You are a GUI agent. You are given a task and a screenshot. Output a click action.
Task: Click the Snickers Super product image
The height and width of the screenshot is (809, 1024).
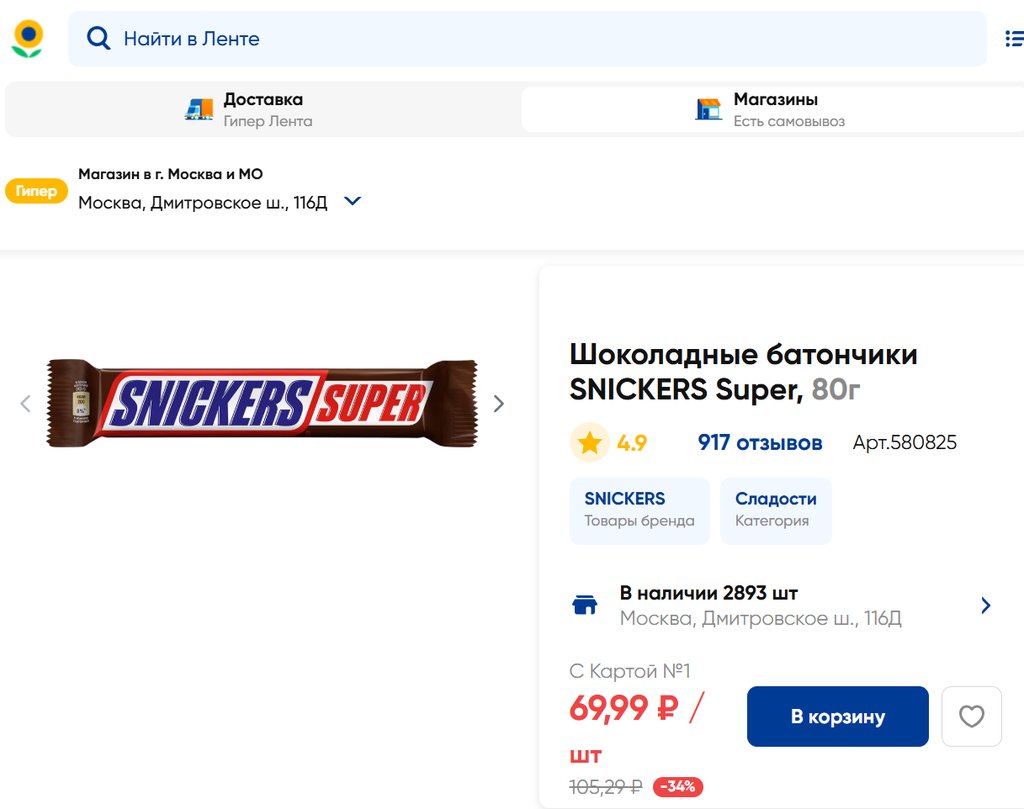262,403
